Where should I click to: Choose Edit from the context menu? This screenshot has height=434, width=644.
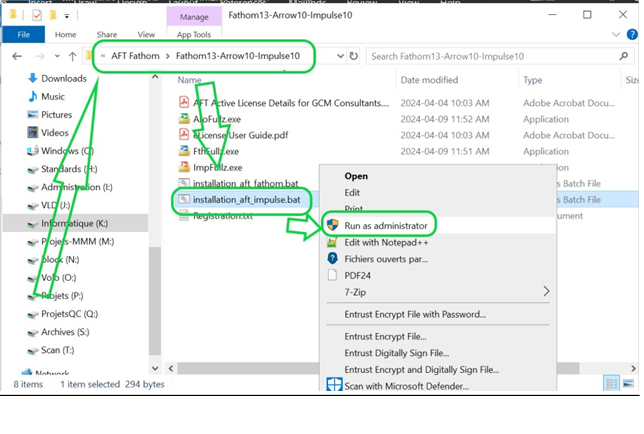pyautogui.click(x=352, y=193)
